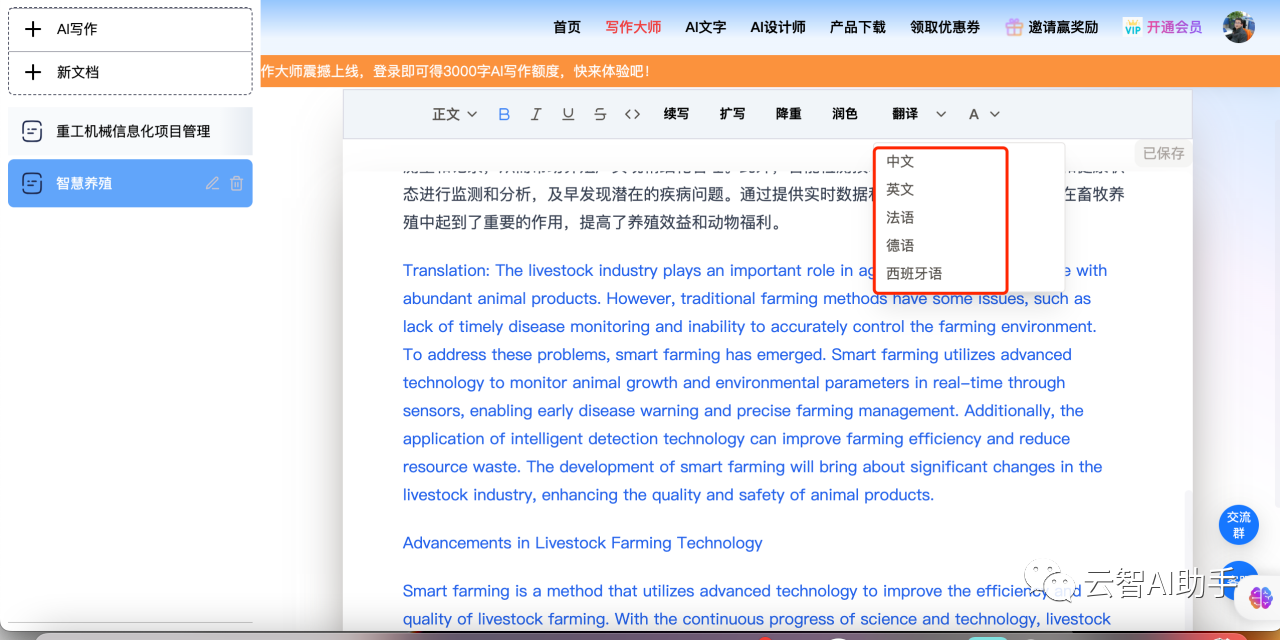Select 英文 as translation language
This screenshot has width=1280, height=640.
[899, 189]
